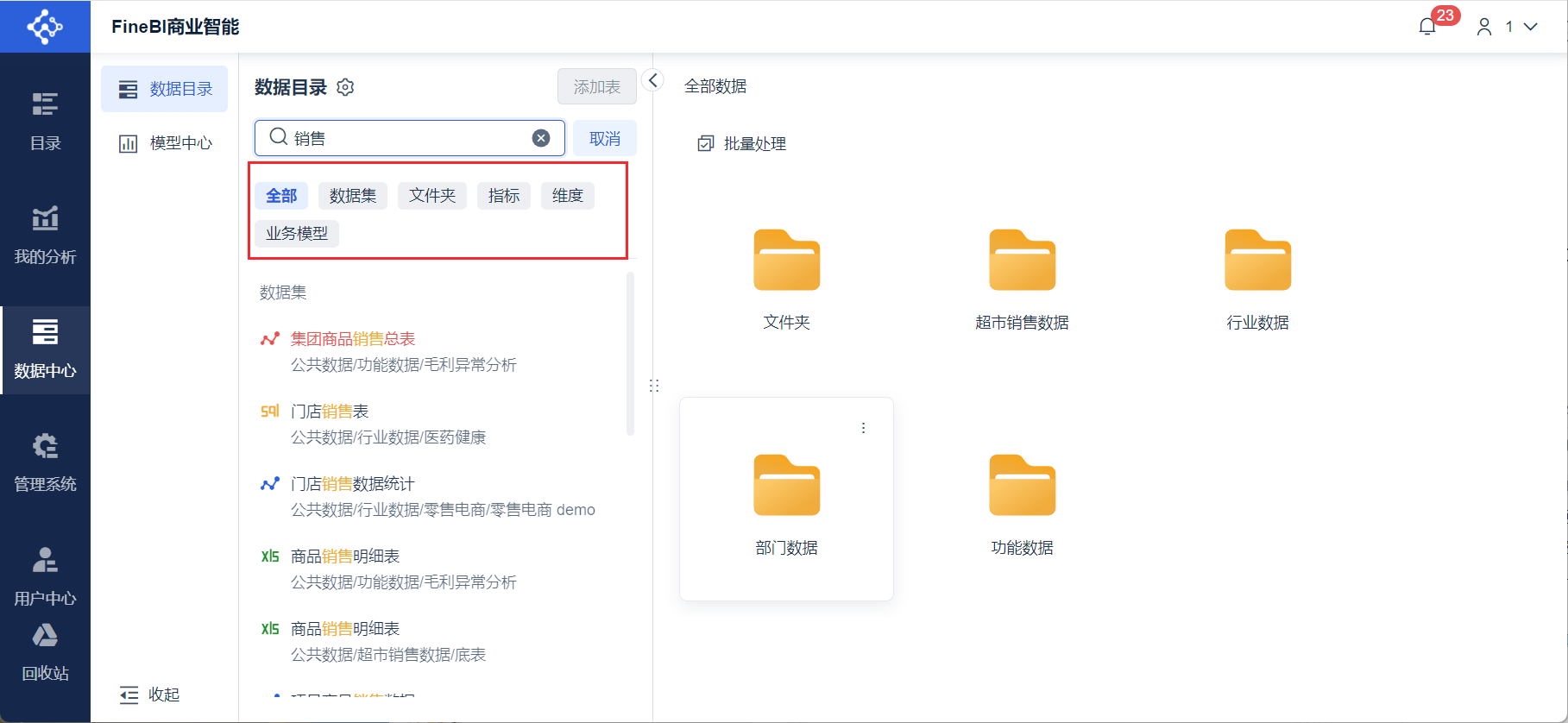Open the 我的分析 sidebar section
This screenshot has height=723, width=1568.
point(45,235)
